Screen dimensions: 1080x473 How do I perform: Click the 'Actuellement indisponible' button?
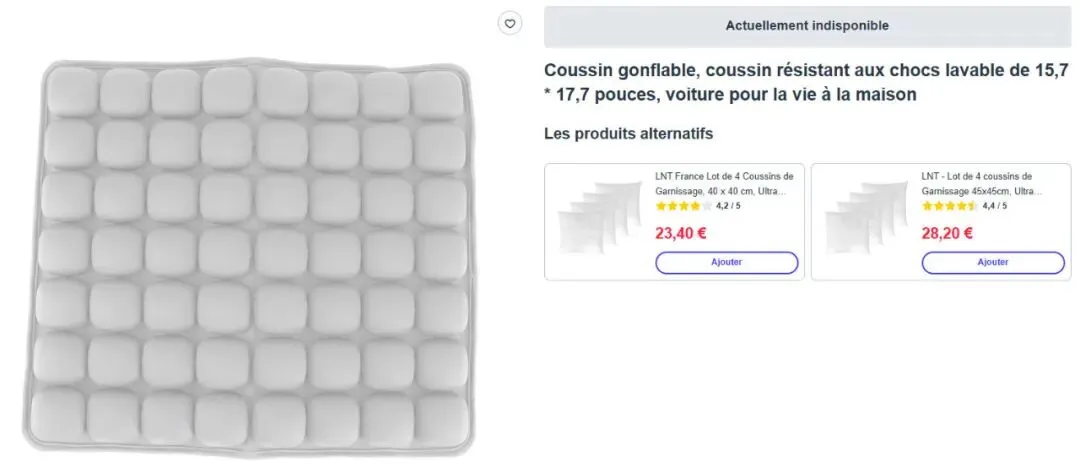pos(807,26)
